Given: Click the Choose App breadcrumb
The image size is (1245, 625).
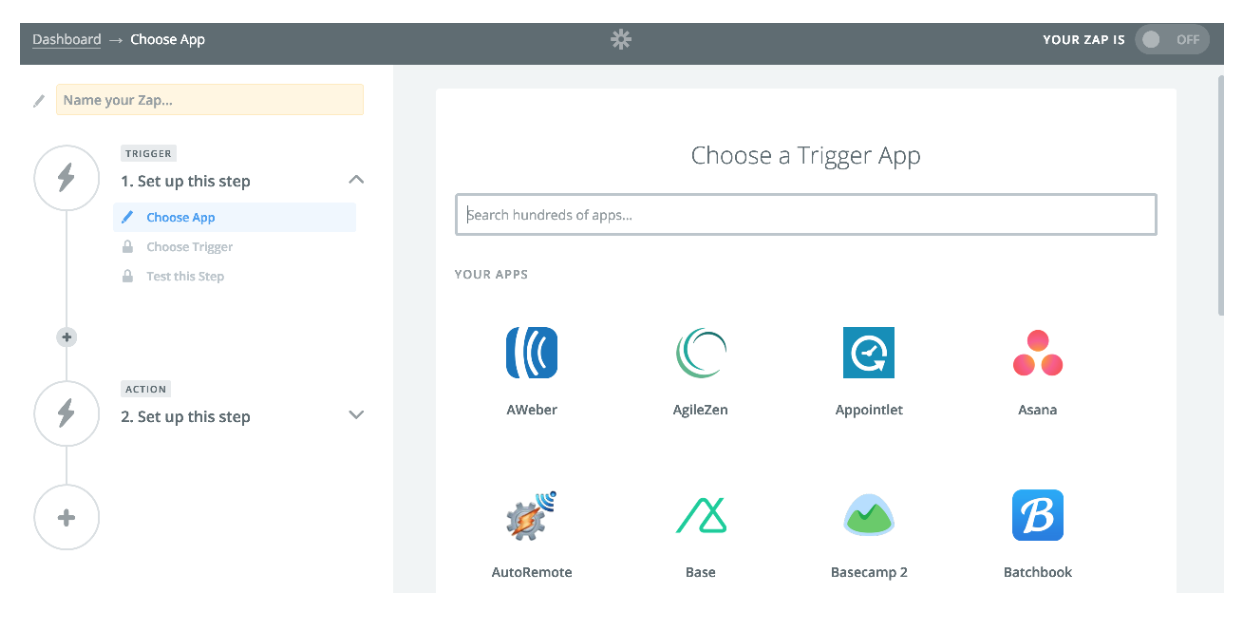Looking at the screenshot, I should [168, 40].
